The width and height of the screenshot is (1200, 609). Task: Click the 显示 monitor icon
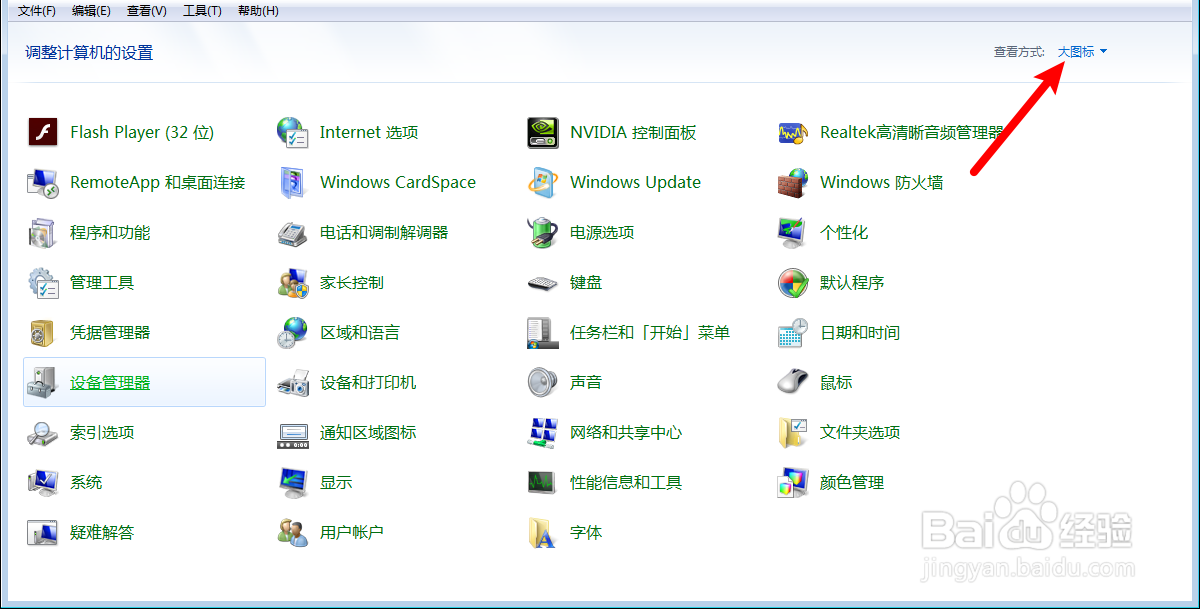click(x=293, y=482)
